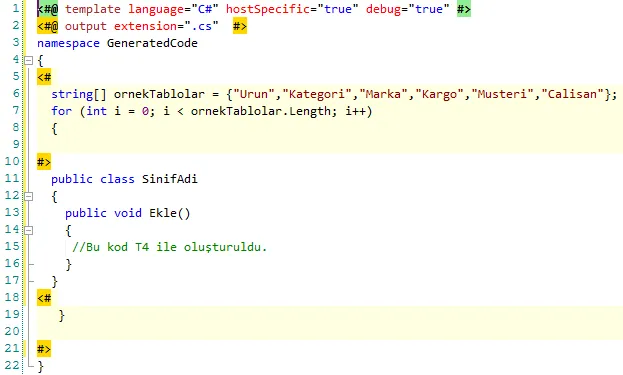The image size is (623, 375).
Task: Click the <# opening tag on line 5
Action: [x=44, y=77]
